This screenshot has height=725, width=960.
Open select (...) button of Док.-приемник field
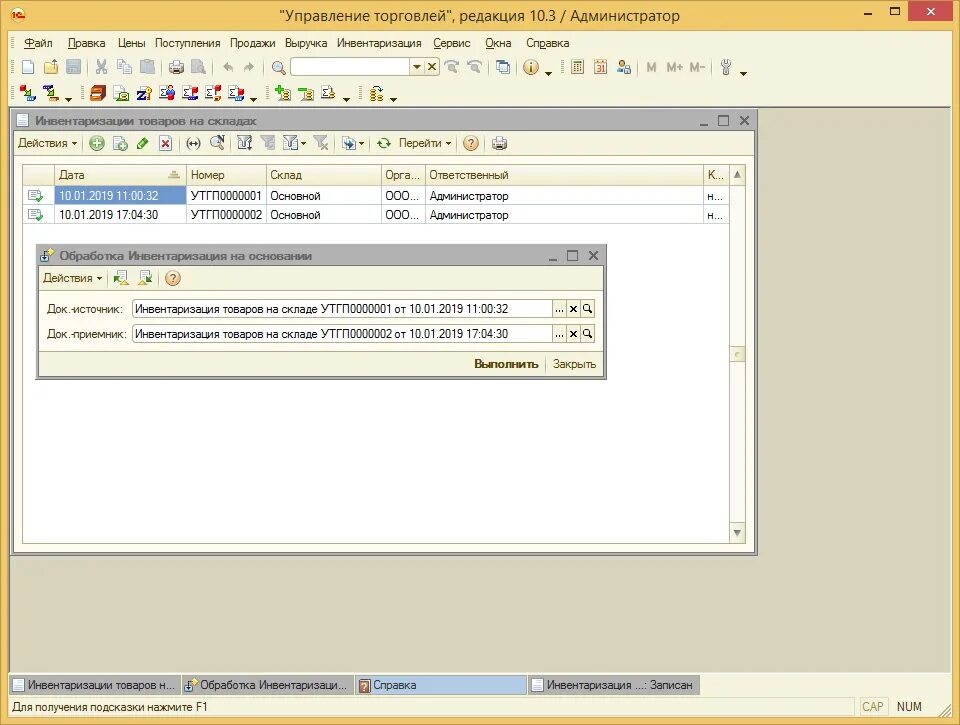click(559, 334)
